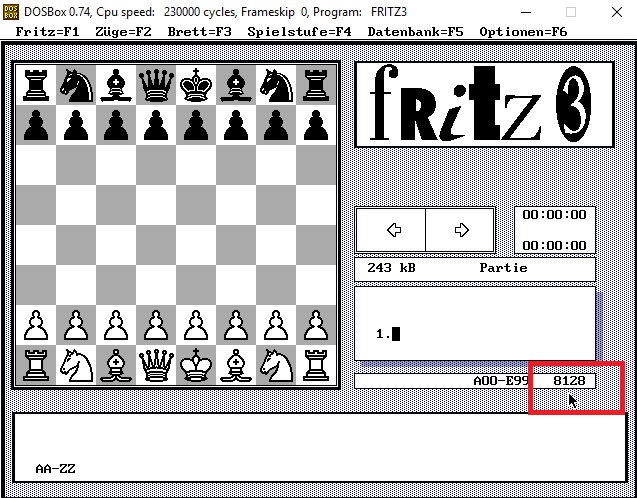This screenshot has height=498, width=637.
Task: Select the white pawn on g2
Action: click(276, 325)
